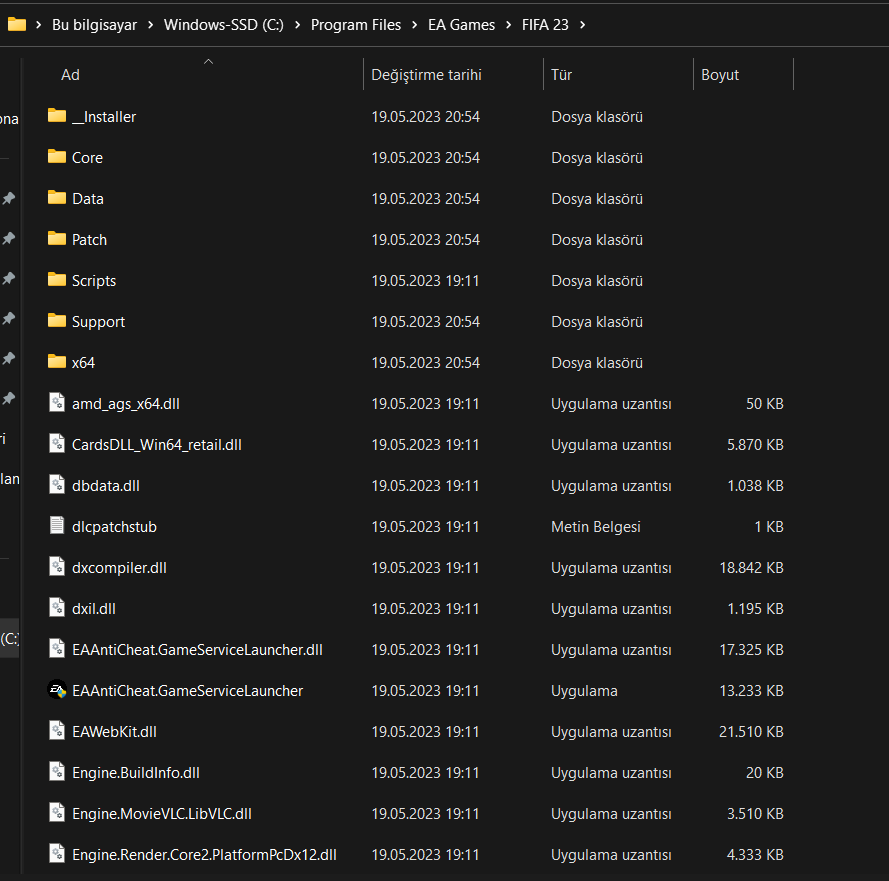Image resolution: width=889 pixels, height=881 pixels.
Task: Click the Data folder icon
Action: 57,197
